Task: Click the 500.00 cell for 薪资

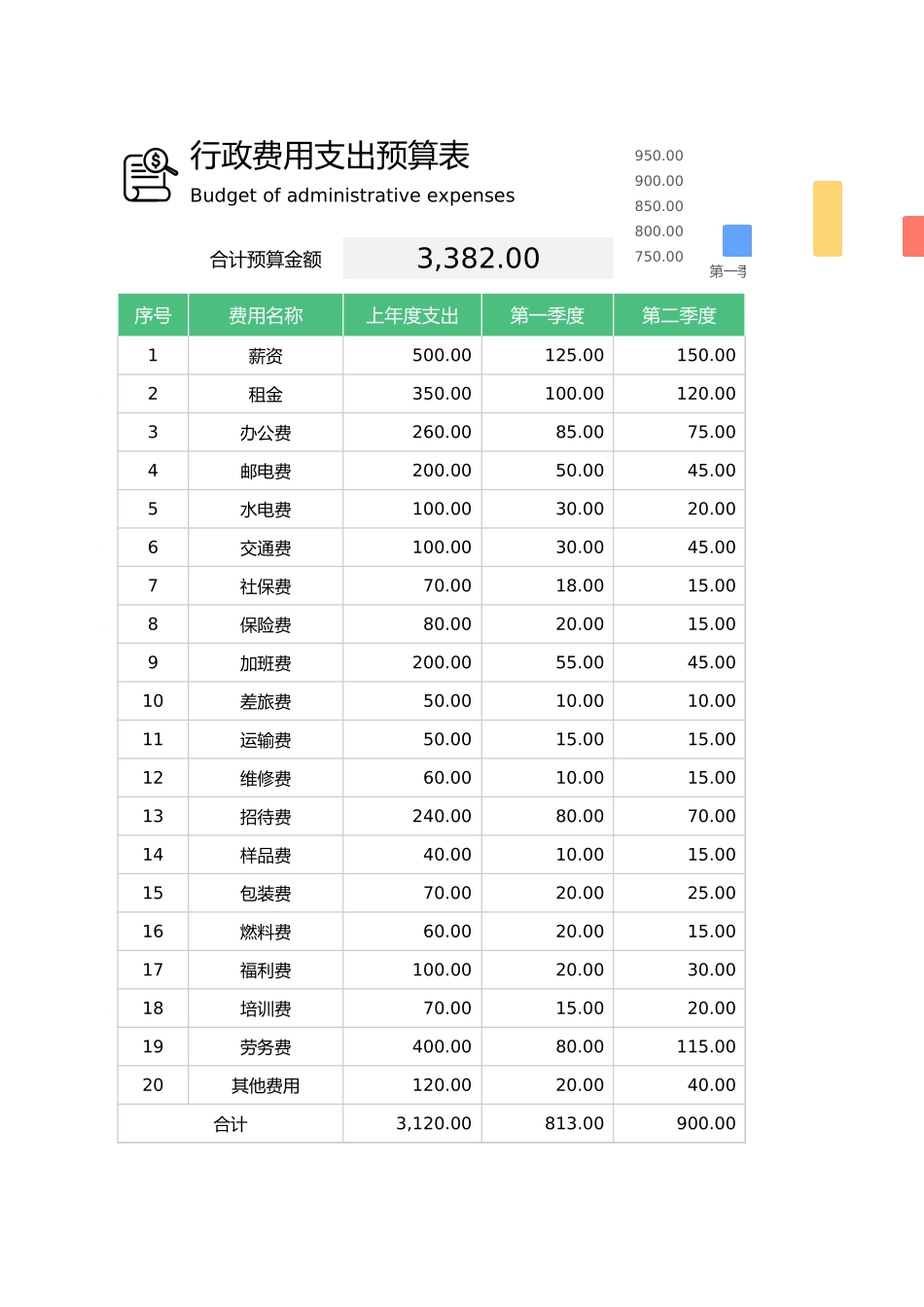Action: pos(443,355)
